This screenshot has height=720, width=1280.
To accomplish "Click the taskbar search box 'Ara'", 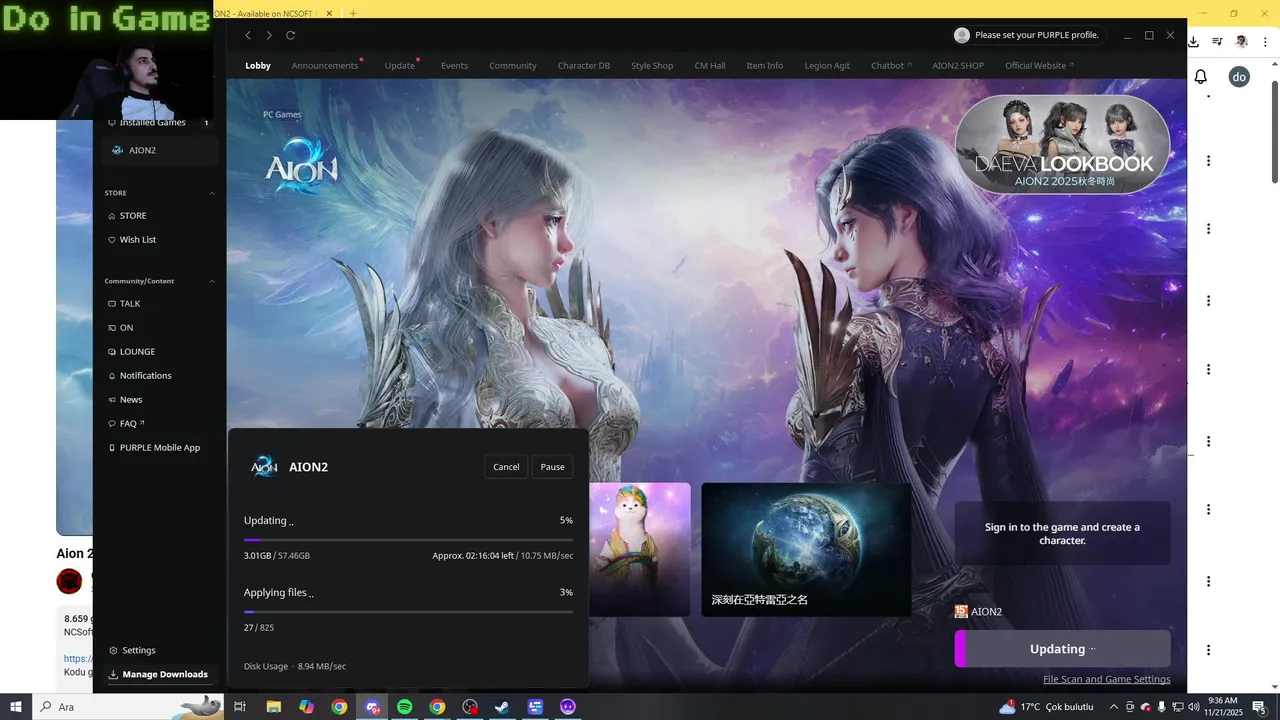I will (x=130, y=707).
